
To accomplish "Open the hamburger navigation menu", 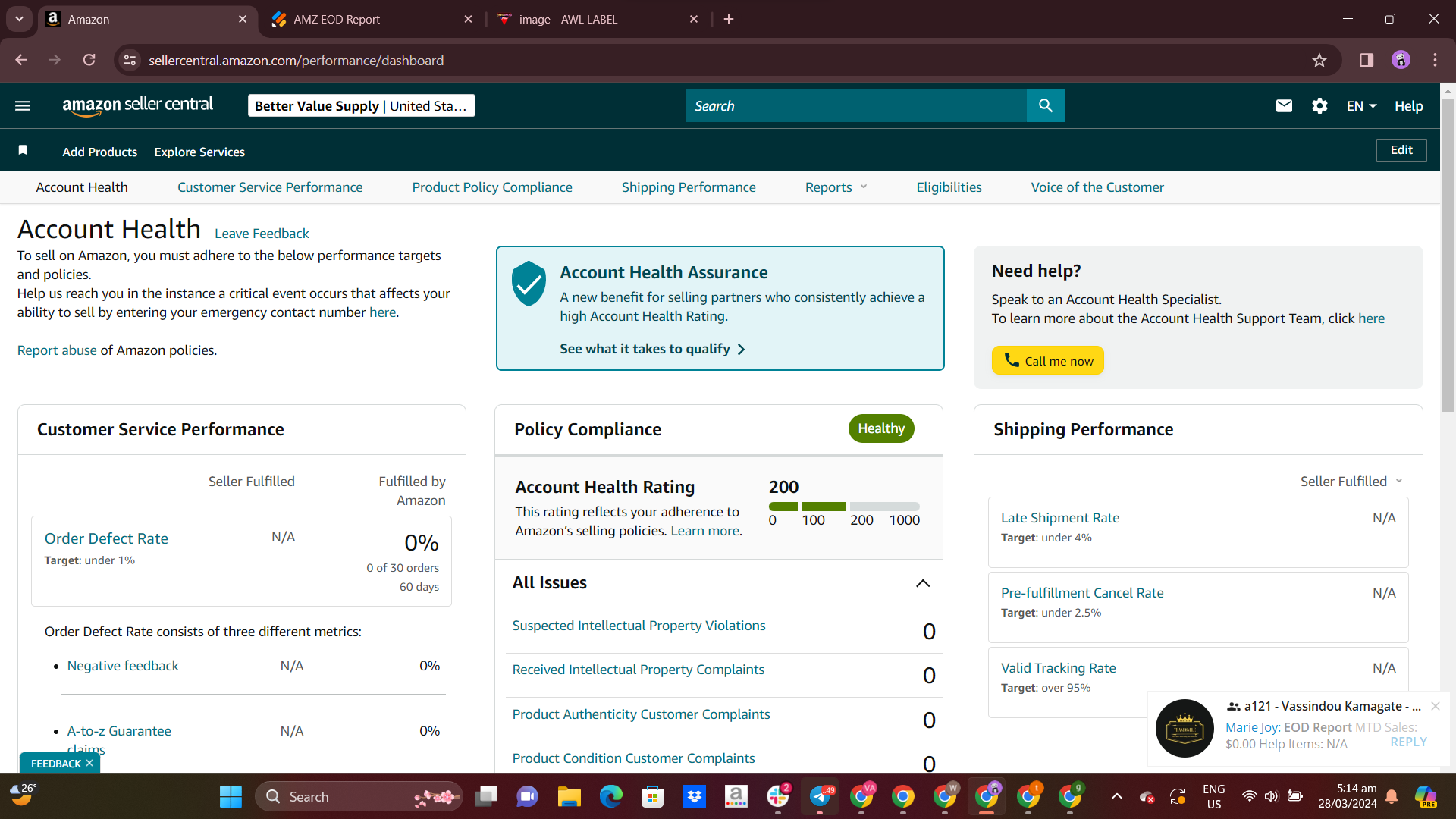I will click(23, 106).
